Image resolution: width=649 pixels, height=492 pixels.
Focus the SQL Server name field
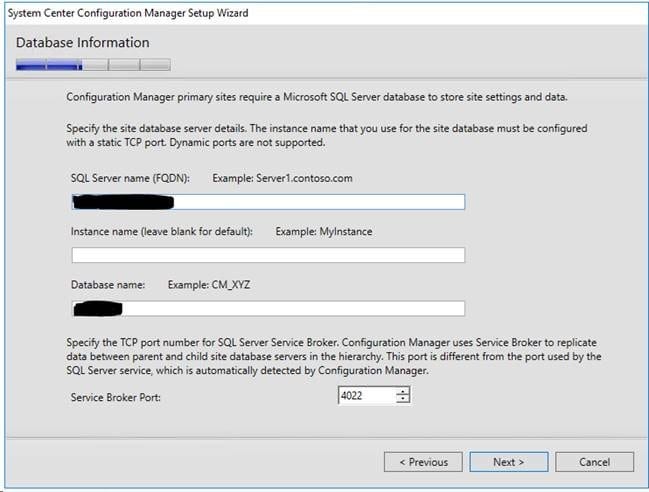click(268, 202)
